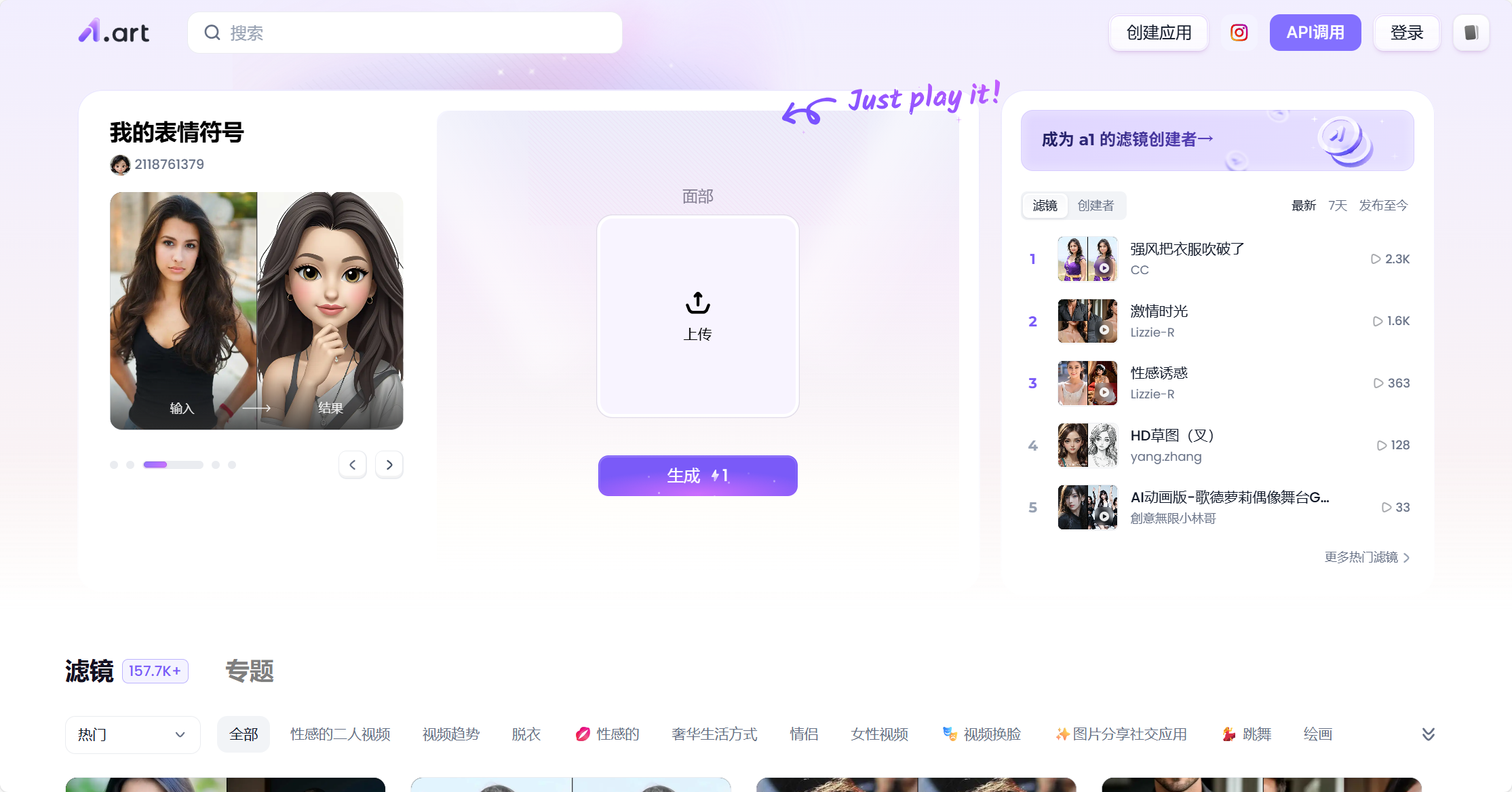Show the next example with right arrow

tap(389, 465)
